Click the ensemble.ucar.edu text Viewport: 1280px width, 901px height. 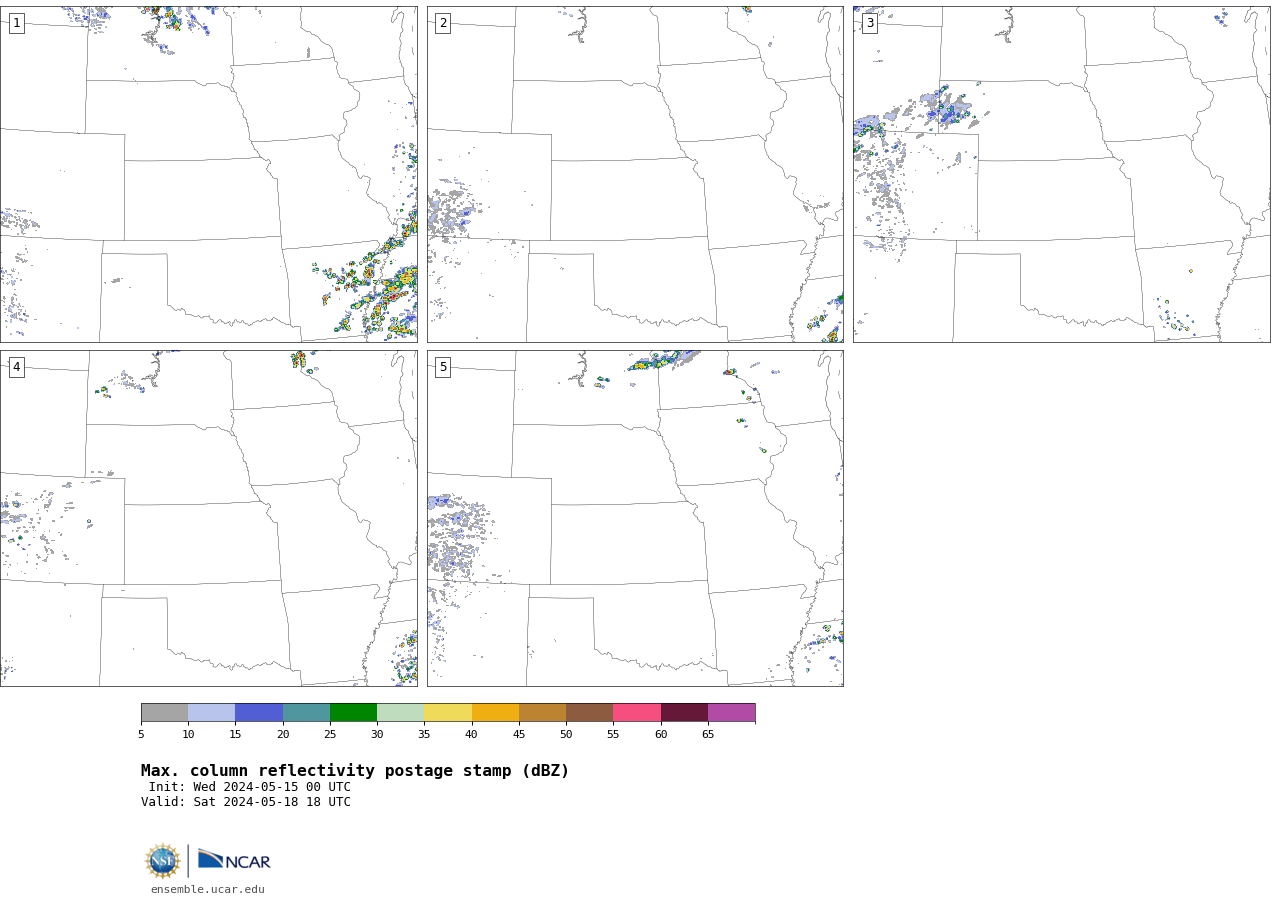(208, 890)
